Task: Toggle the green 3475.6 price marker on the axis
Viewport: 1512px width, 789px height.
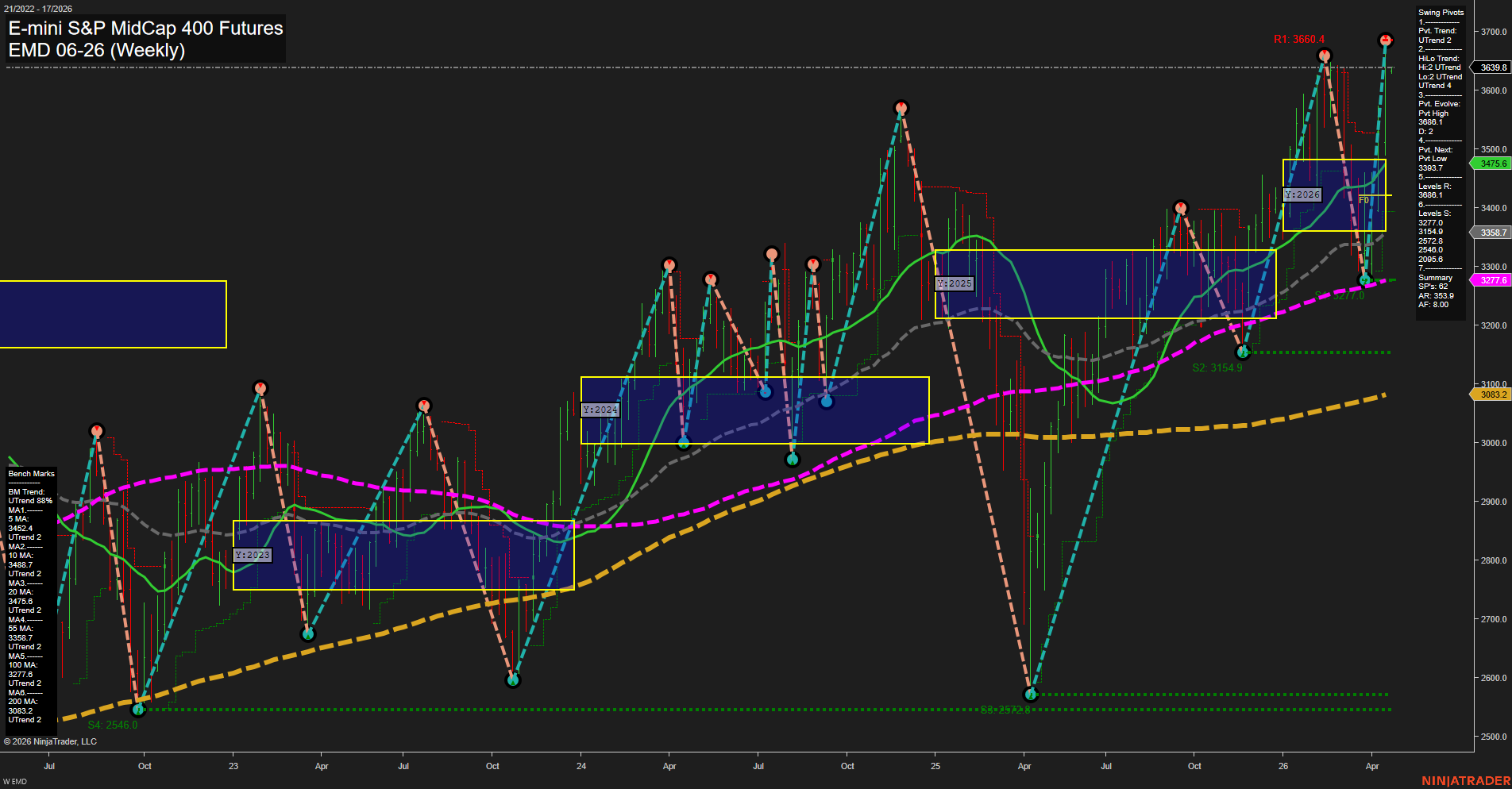Action: 1491,164
